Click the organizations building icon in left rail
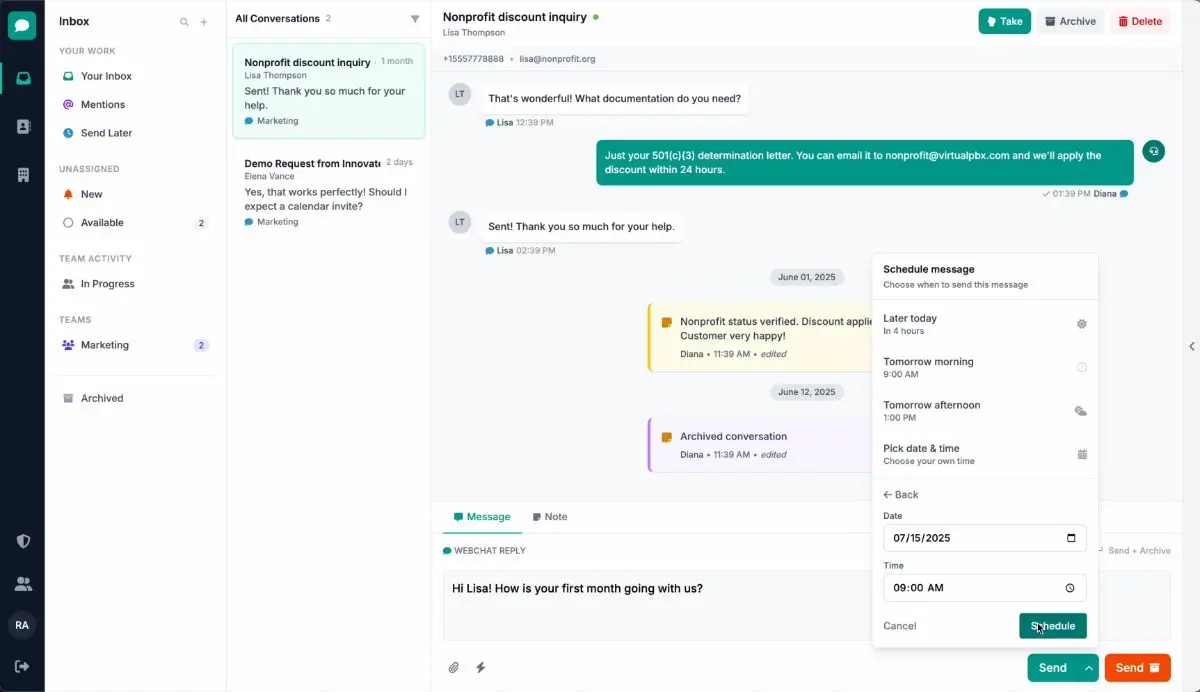This screenshot has width=1200, height=692. [23, 175]
